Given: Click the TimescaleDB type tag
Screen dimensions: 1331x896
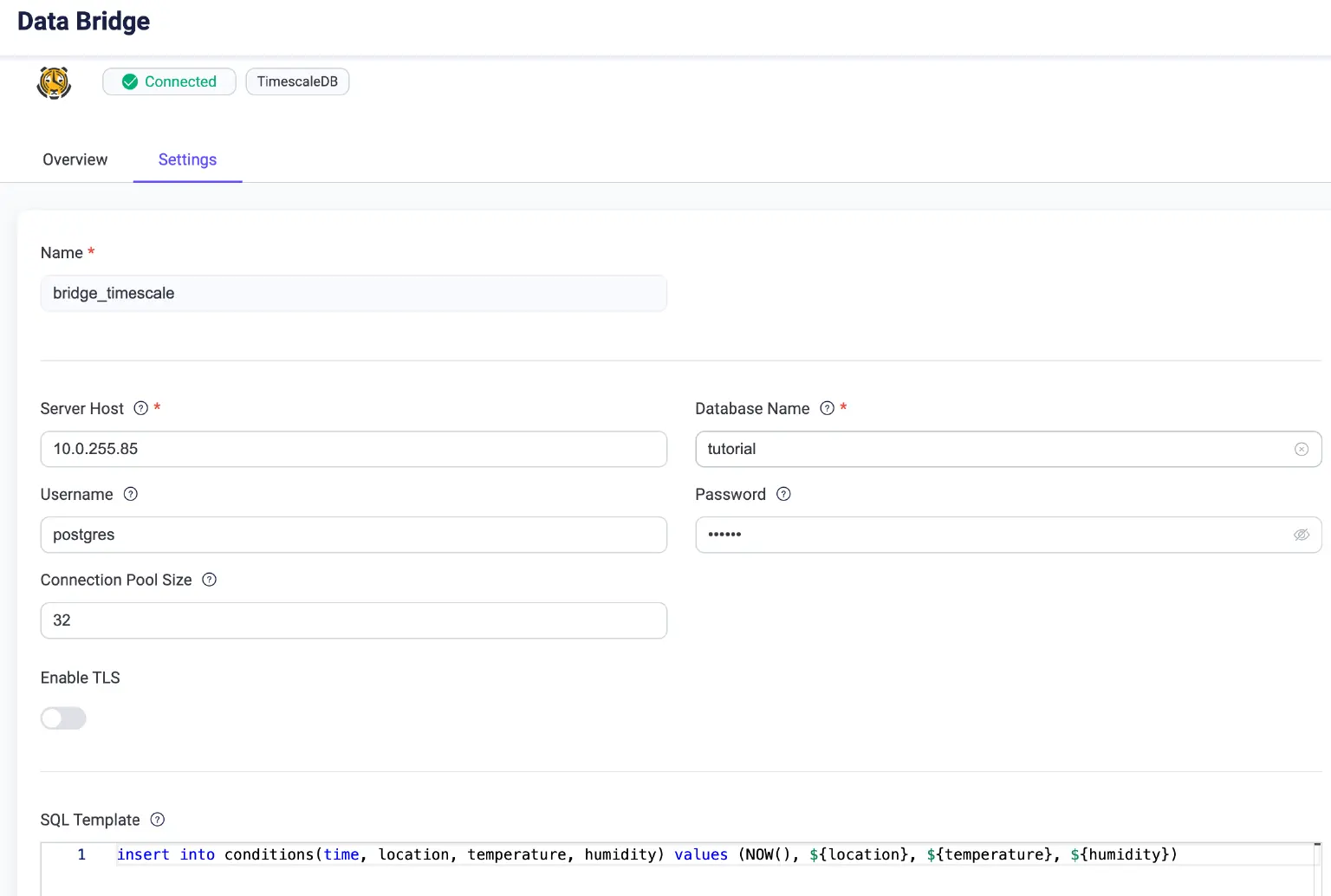Looking at the screenshot, I should pos(297,81).
